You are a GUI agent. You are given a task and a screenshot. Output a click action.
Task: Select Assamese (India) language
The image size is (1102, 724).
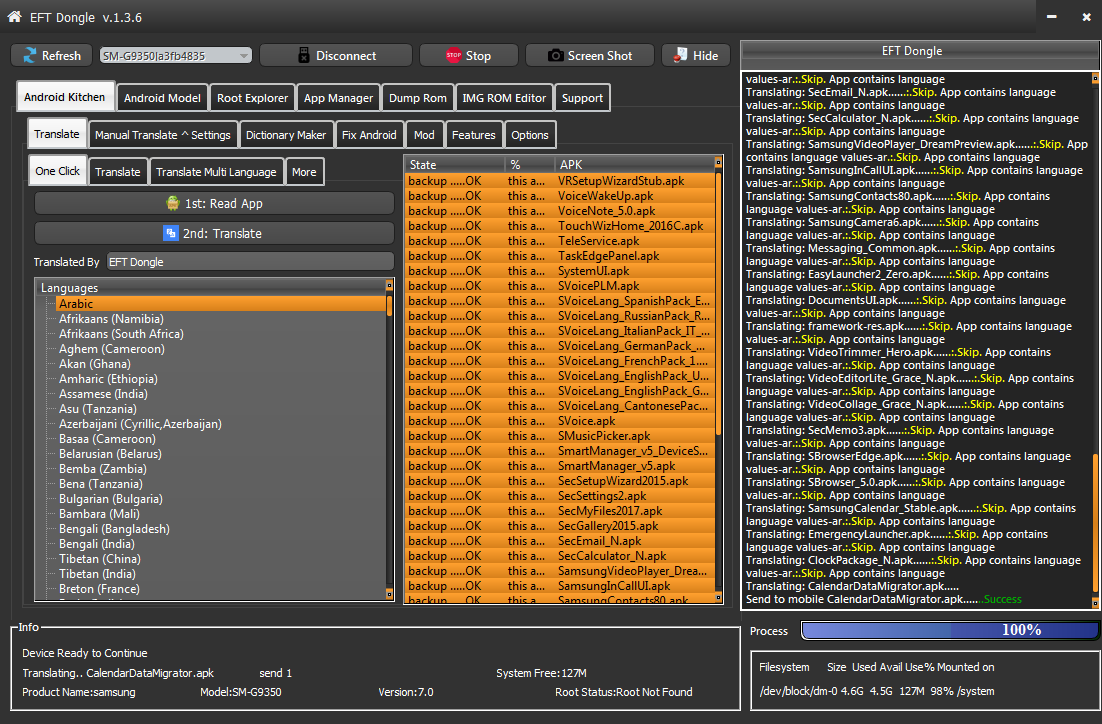tap(103, 394)
